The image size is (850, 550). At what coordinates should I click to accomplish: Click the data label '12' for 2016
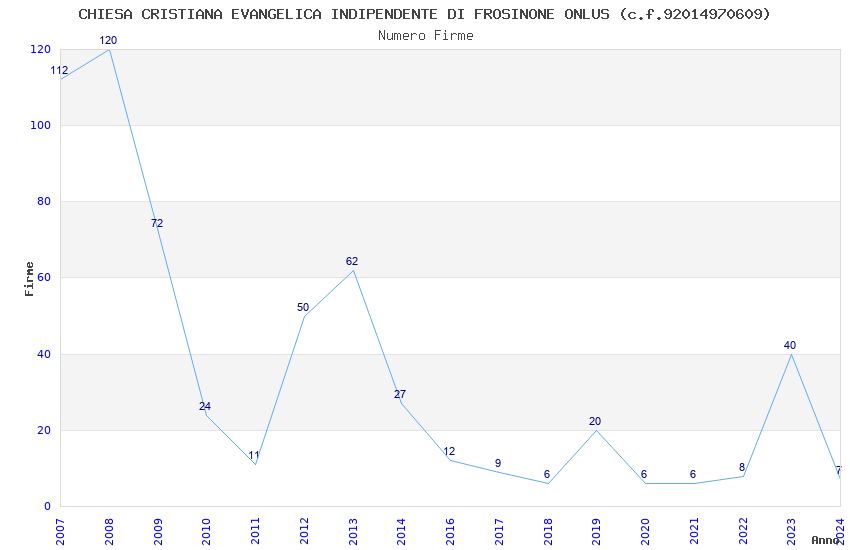449,451
